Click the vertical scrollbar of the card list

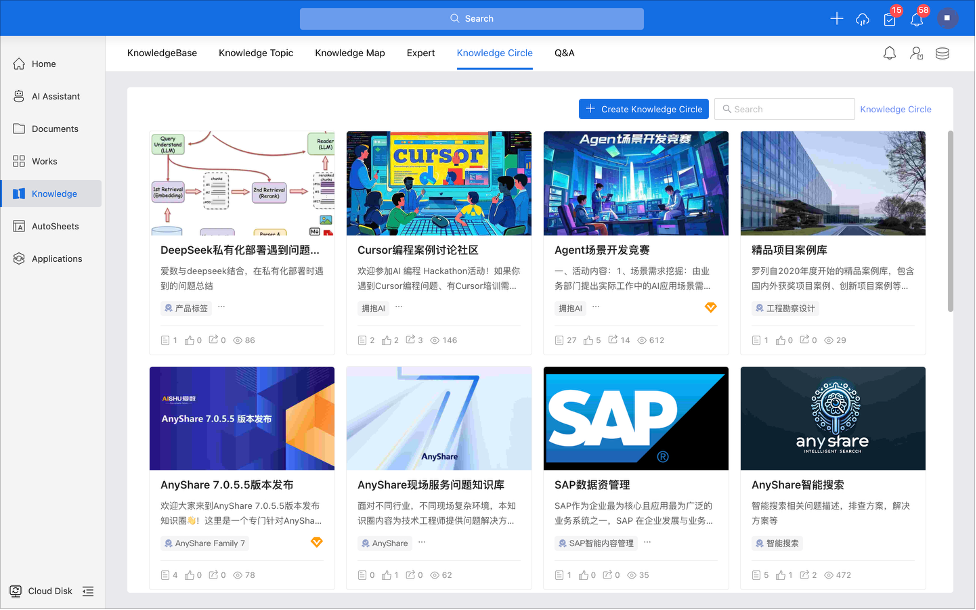(x=949, y=220)
